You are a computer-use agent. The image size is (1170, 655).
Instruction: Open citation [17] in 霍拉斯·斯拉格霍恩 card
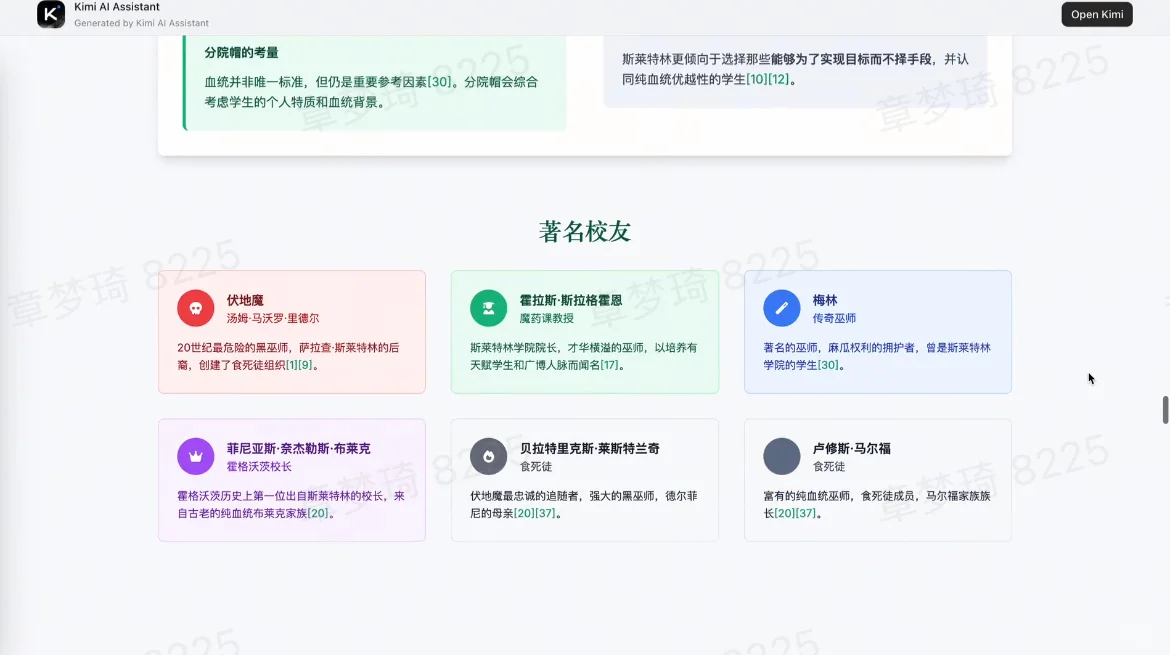coord(609,366)
